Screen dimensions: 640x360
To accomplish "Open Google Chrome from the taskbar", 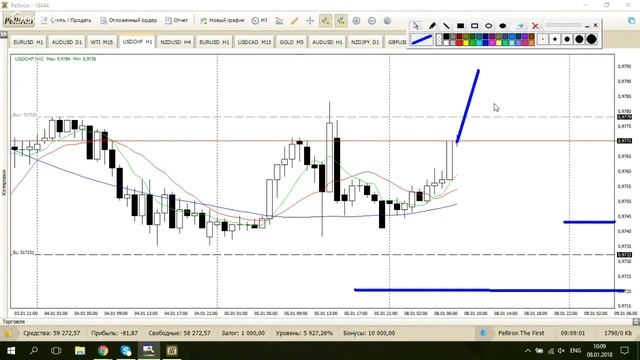I will tap(103, 351).
